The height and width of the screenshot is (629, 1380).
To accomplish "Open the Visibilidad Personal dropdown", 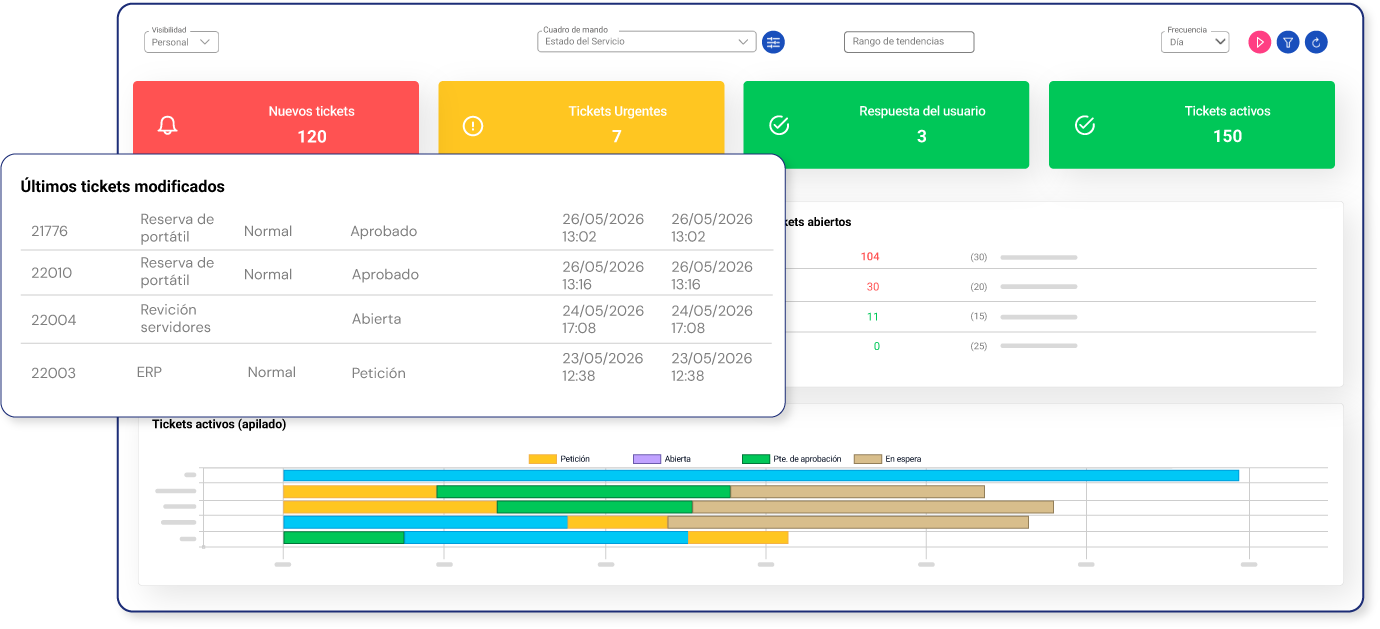I will (181, 42).
